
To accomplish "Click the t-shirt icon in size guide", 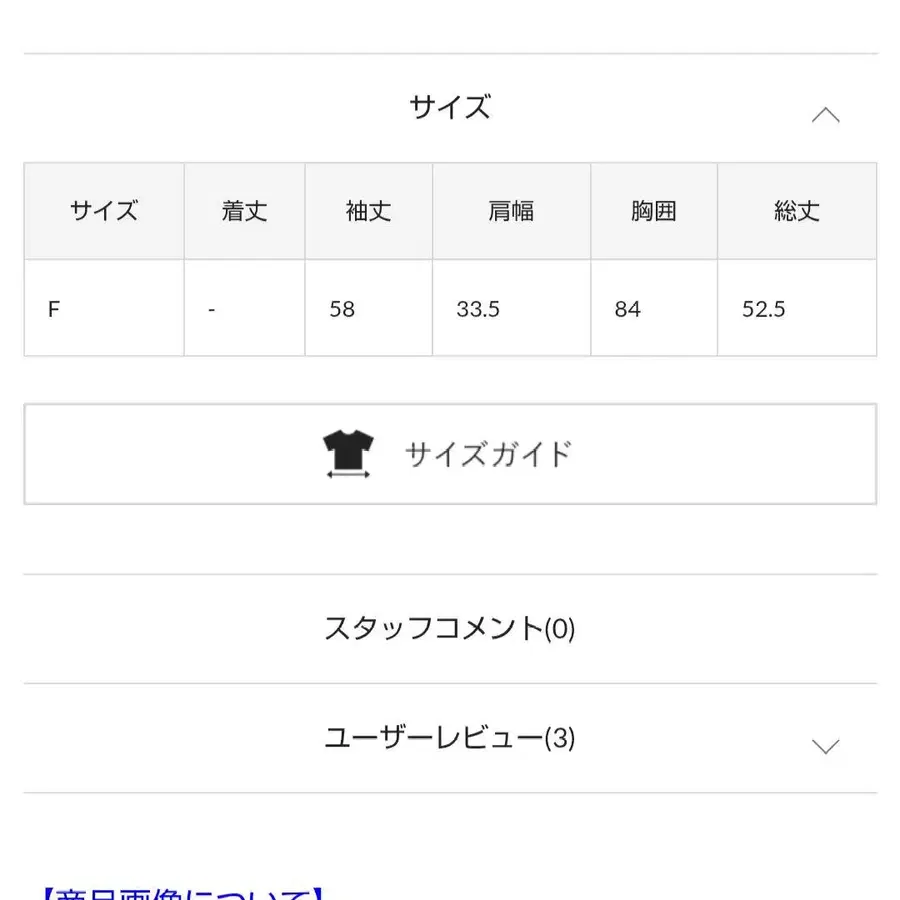I will point(347,453).
